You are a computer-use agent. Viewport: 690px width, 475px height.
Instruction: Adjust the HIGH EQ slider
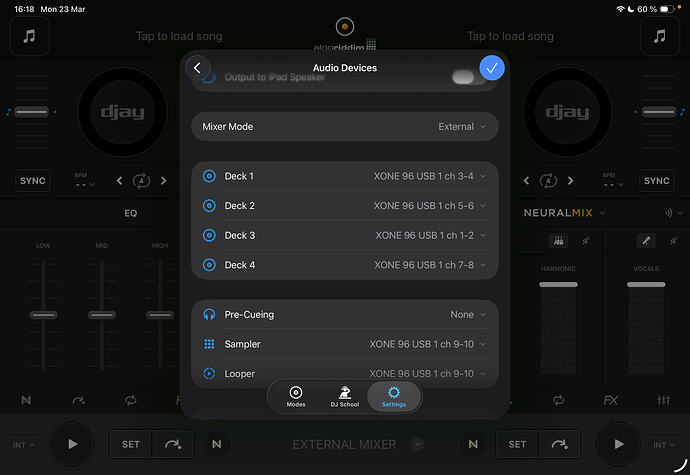160,315
